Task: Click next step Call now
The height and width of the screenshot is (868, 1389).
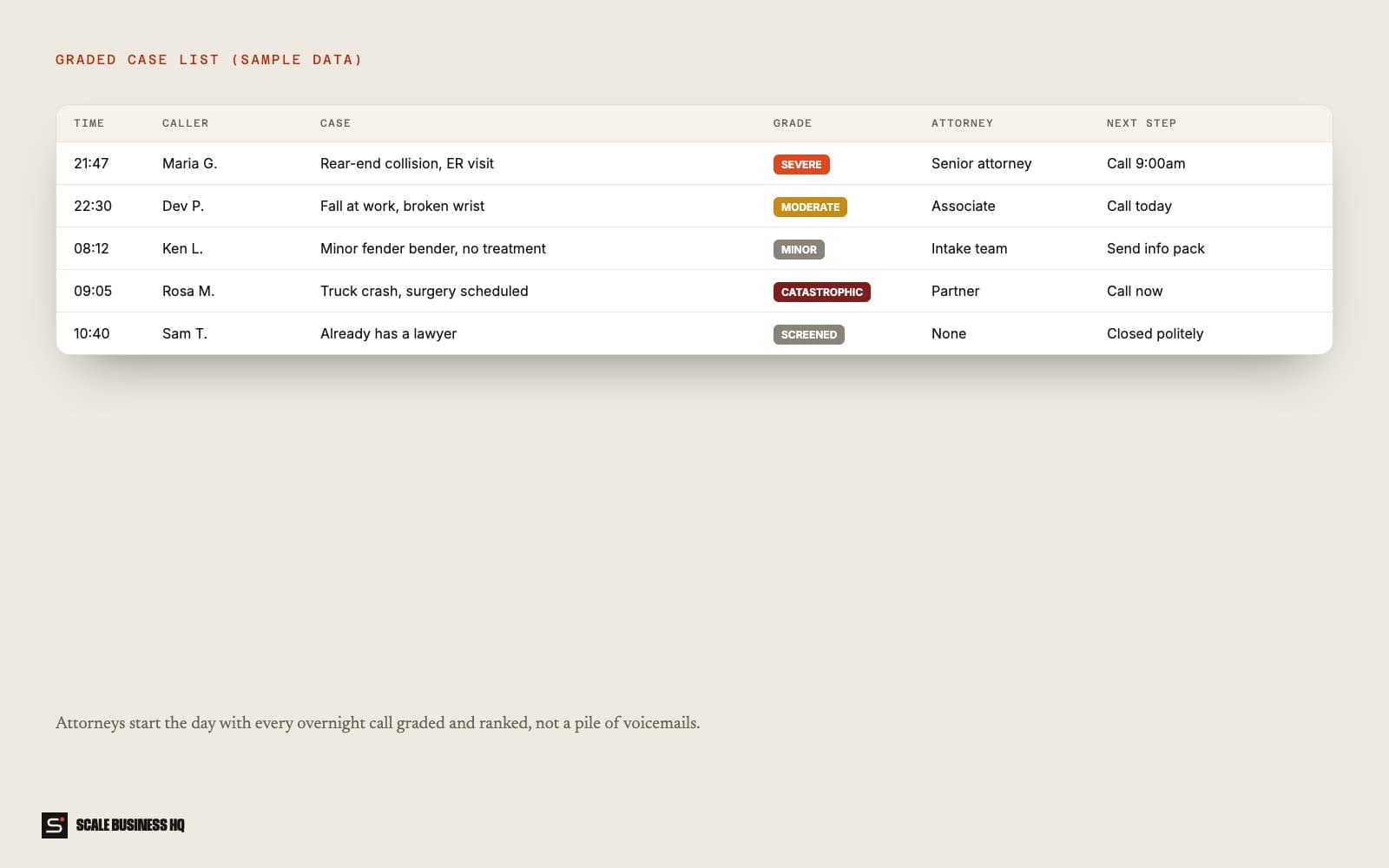Action: (x=1135, y=291)
